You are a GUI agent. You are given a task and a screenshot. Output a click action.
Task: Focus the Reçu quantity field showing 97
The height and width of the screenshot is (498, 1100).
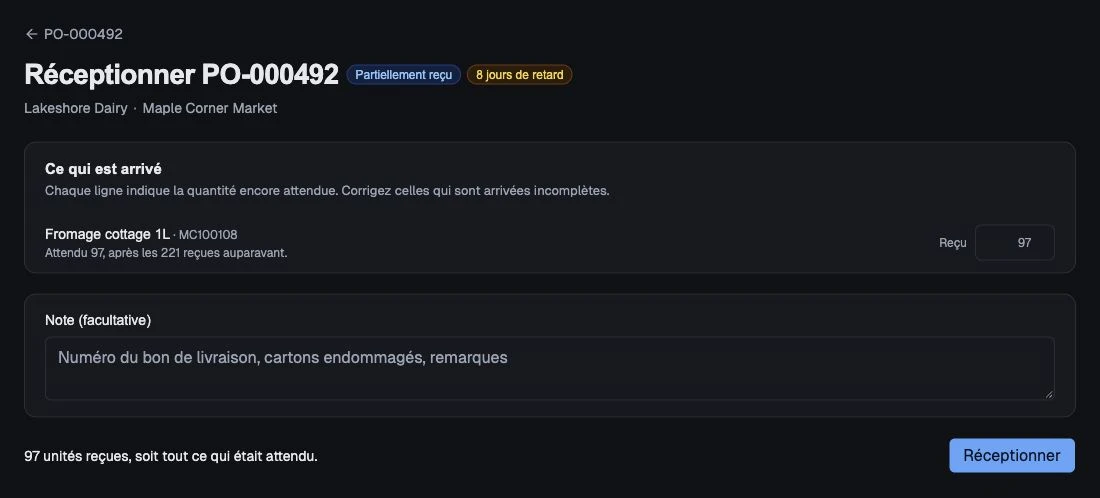click(1014, 243)
